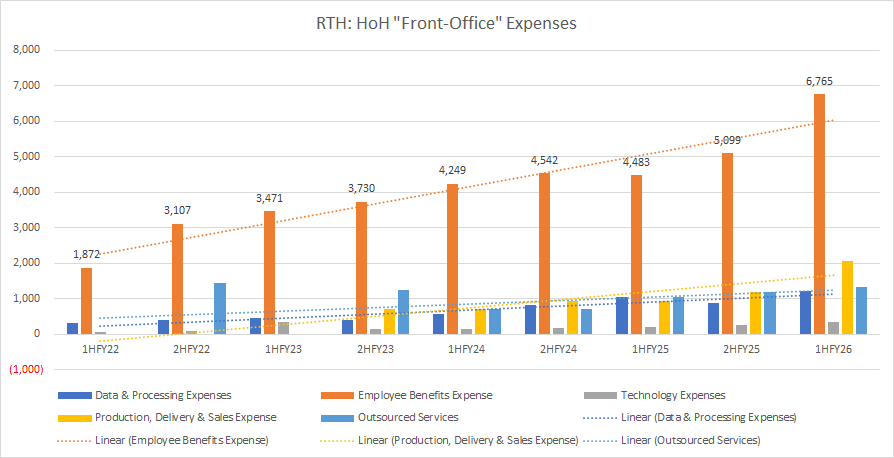Click the Data & Processing Expenses legend entry
894x458 pixels.
coord(147,396)
